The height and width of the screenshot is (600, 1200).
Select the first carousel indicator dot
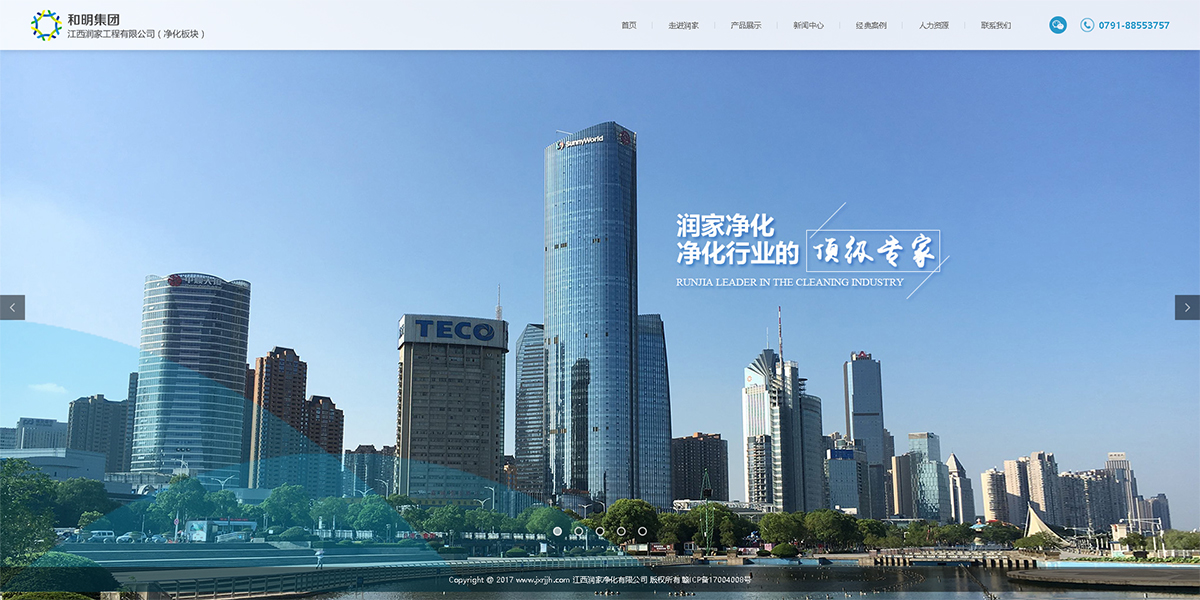tap(557, 531)
